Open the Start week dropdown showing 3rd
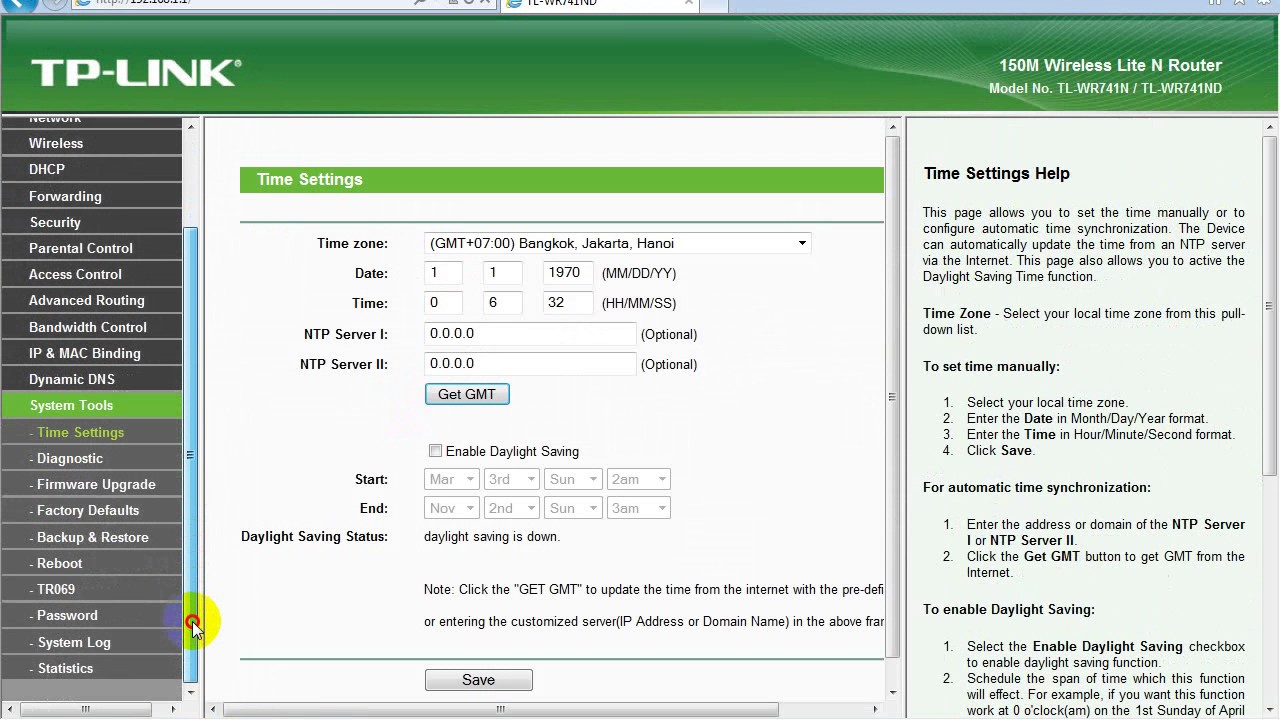1280x720 pixels. click(x=512, y=479)
